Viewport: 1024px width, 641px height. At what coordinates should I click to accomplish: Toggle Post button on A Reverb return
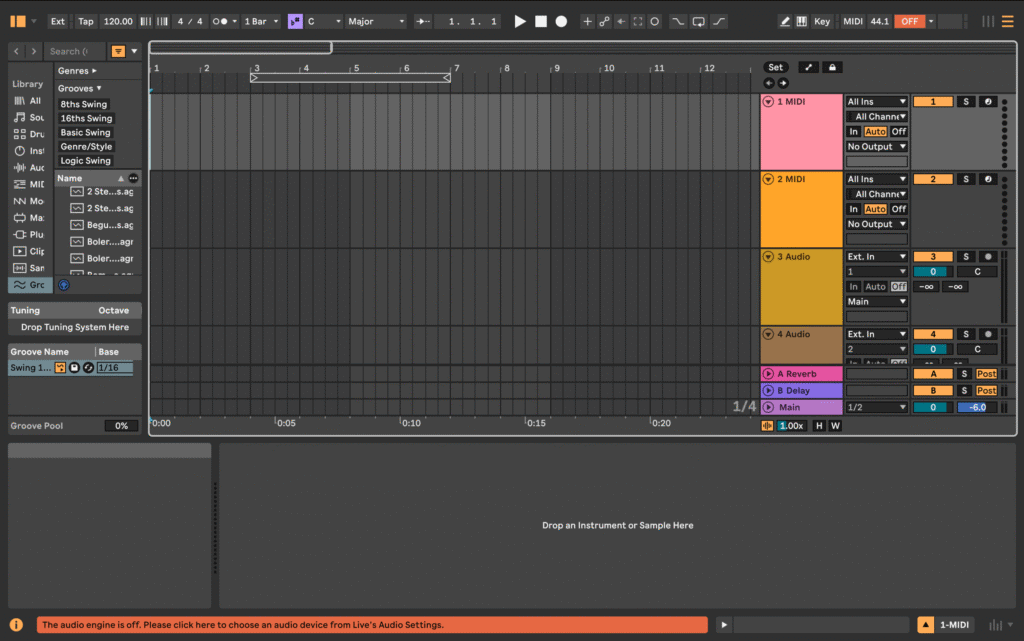point(986,374)
